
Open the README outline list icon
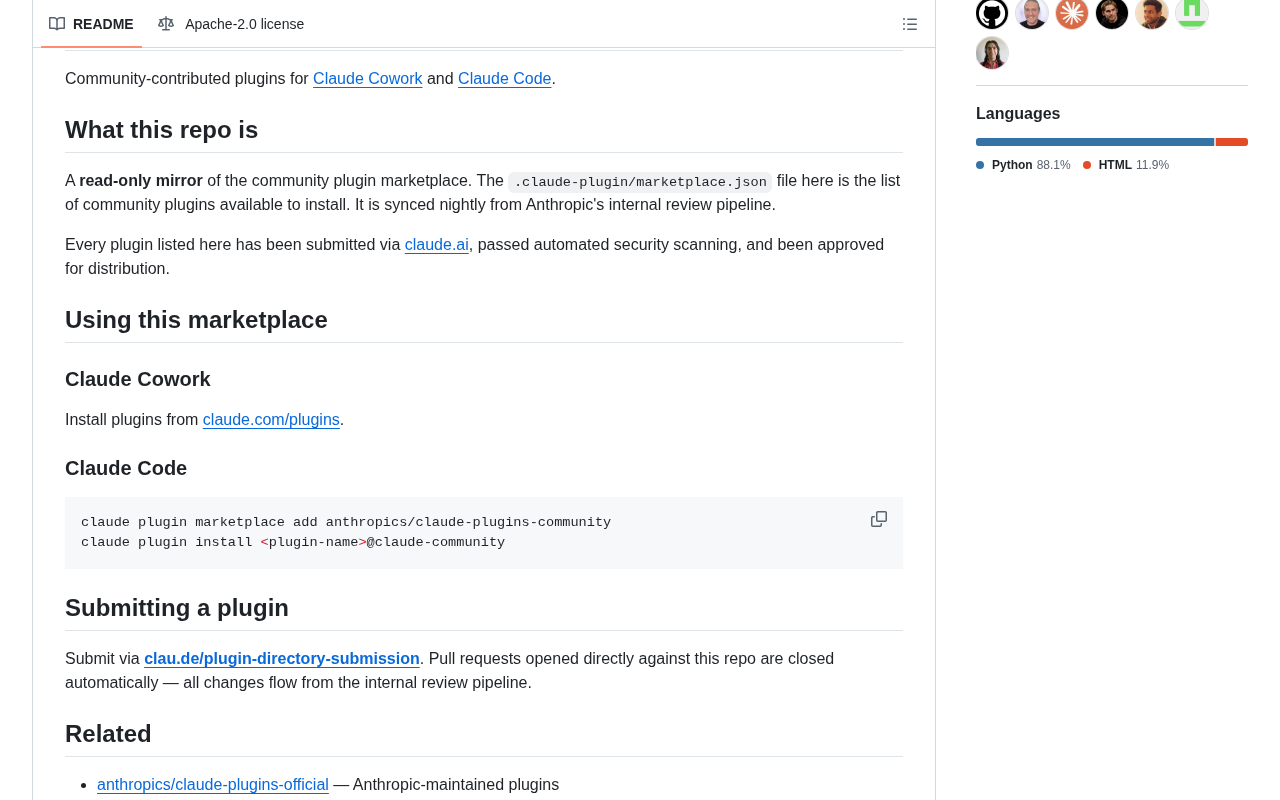(x=910, y=24)
